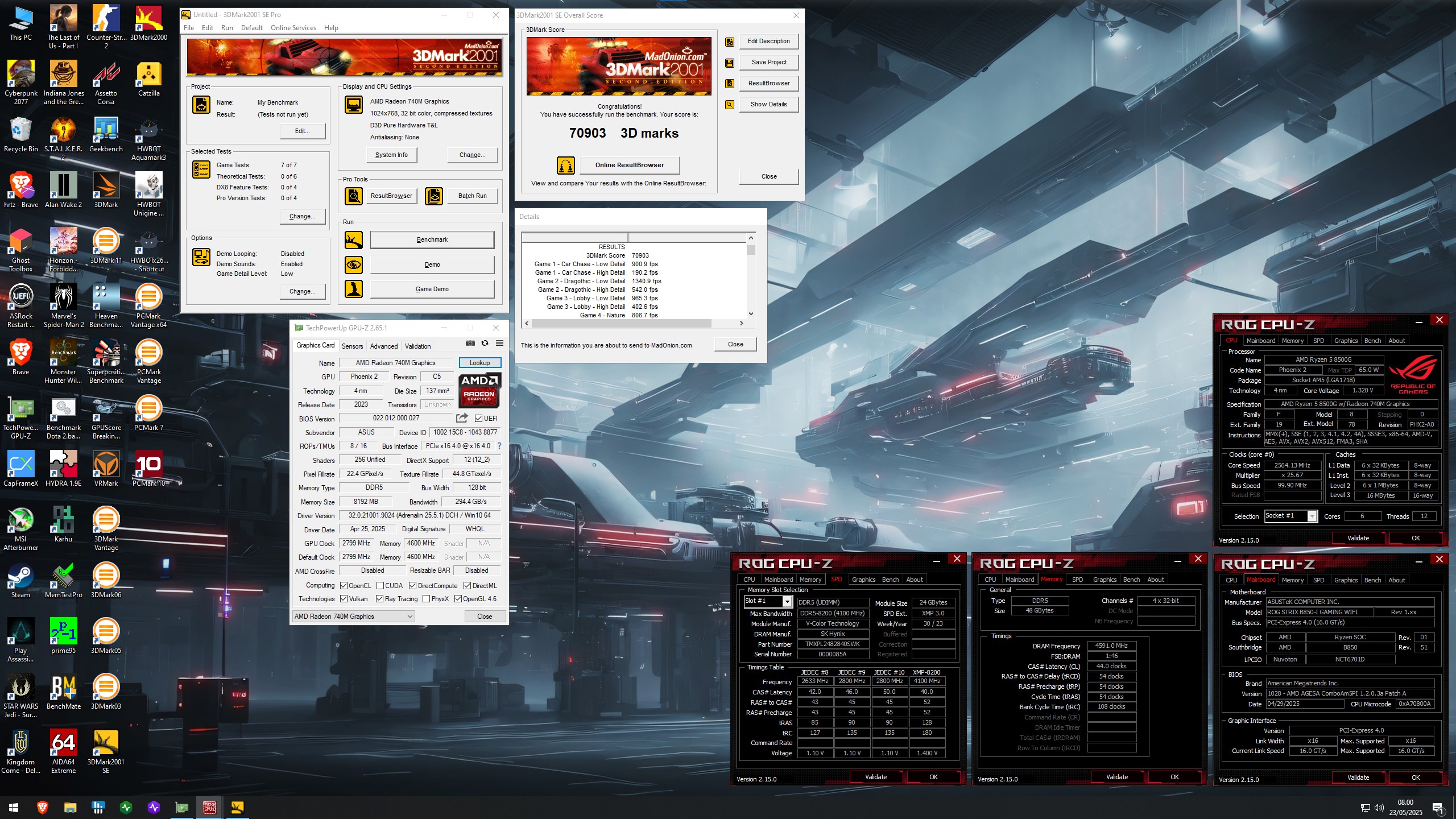
Task: Toggle the PhysX checkbox
Action: [x=426, y=599]
